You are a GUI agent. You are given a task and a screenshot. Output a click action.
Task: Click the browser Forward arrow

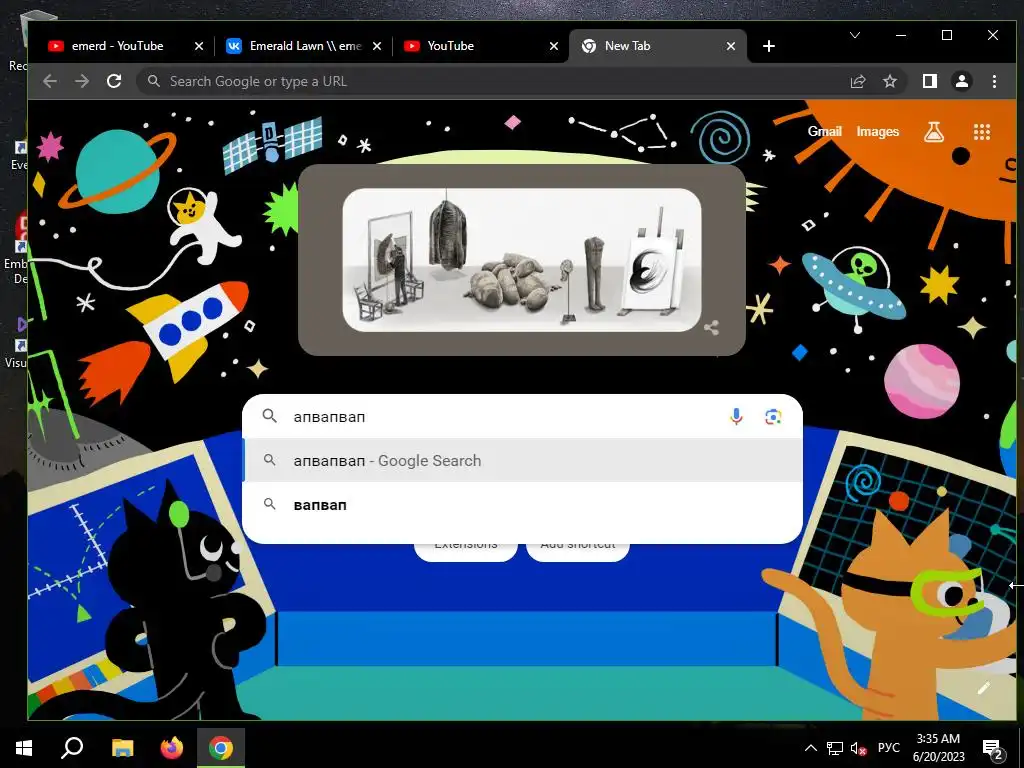(82, 81)
